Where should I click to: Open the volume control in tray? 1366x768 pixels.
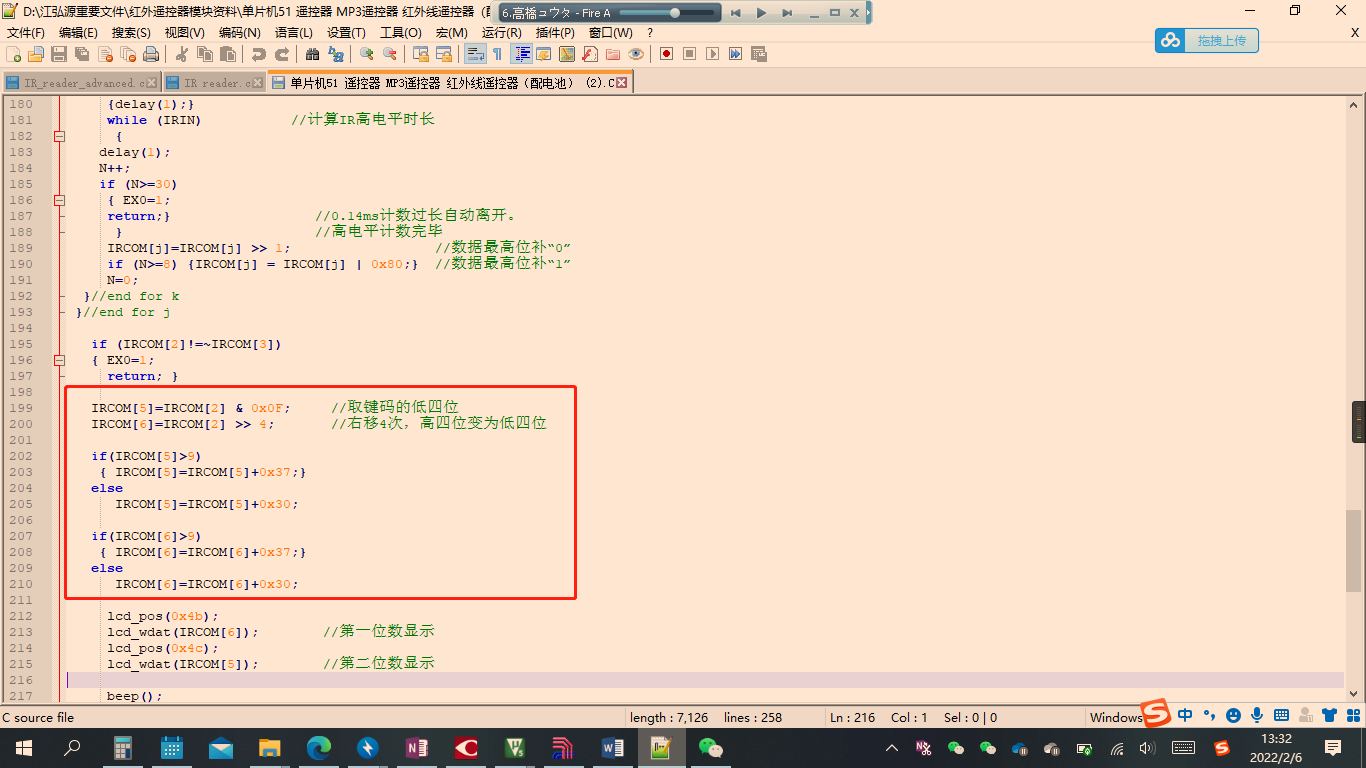point(1148,748)
